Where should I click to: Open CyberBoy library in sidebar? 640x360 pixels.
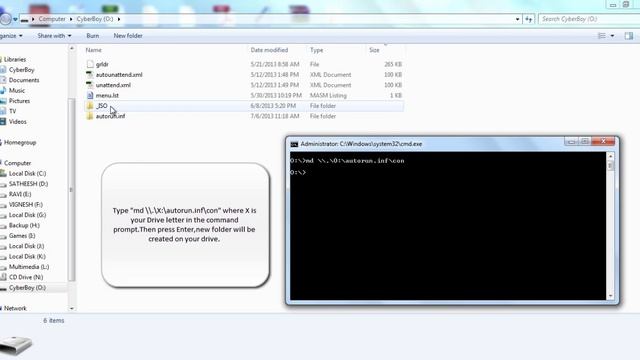22,70
